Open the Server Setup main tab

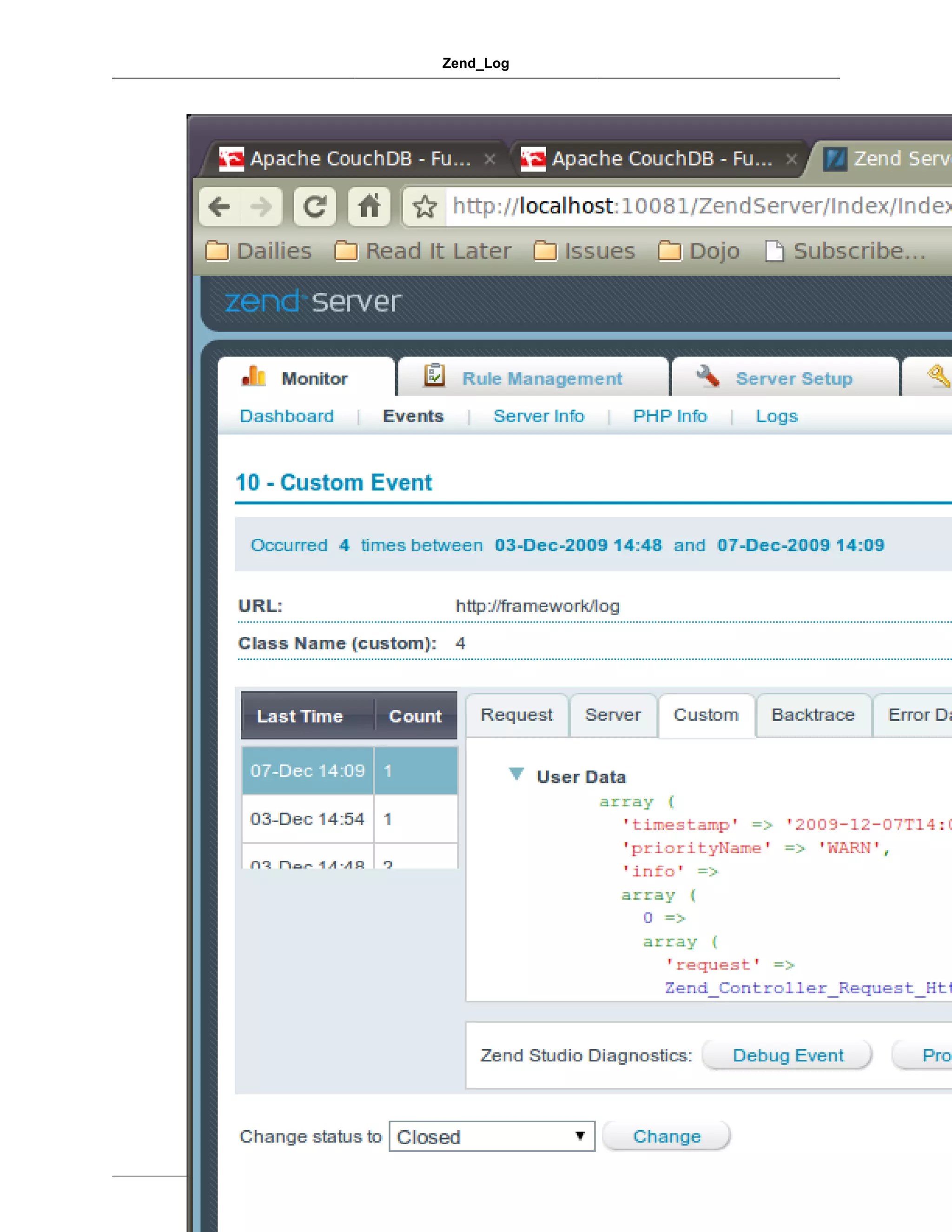[x=786, y=378]
